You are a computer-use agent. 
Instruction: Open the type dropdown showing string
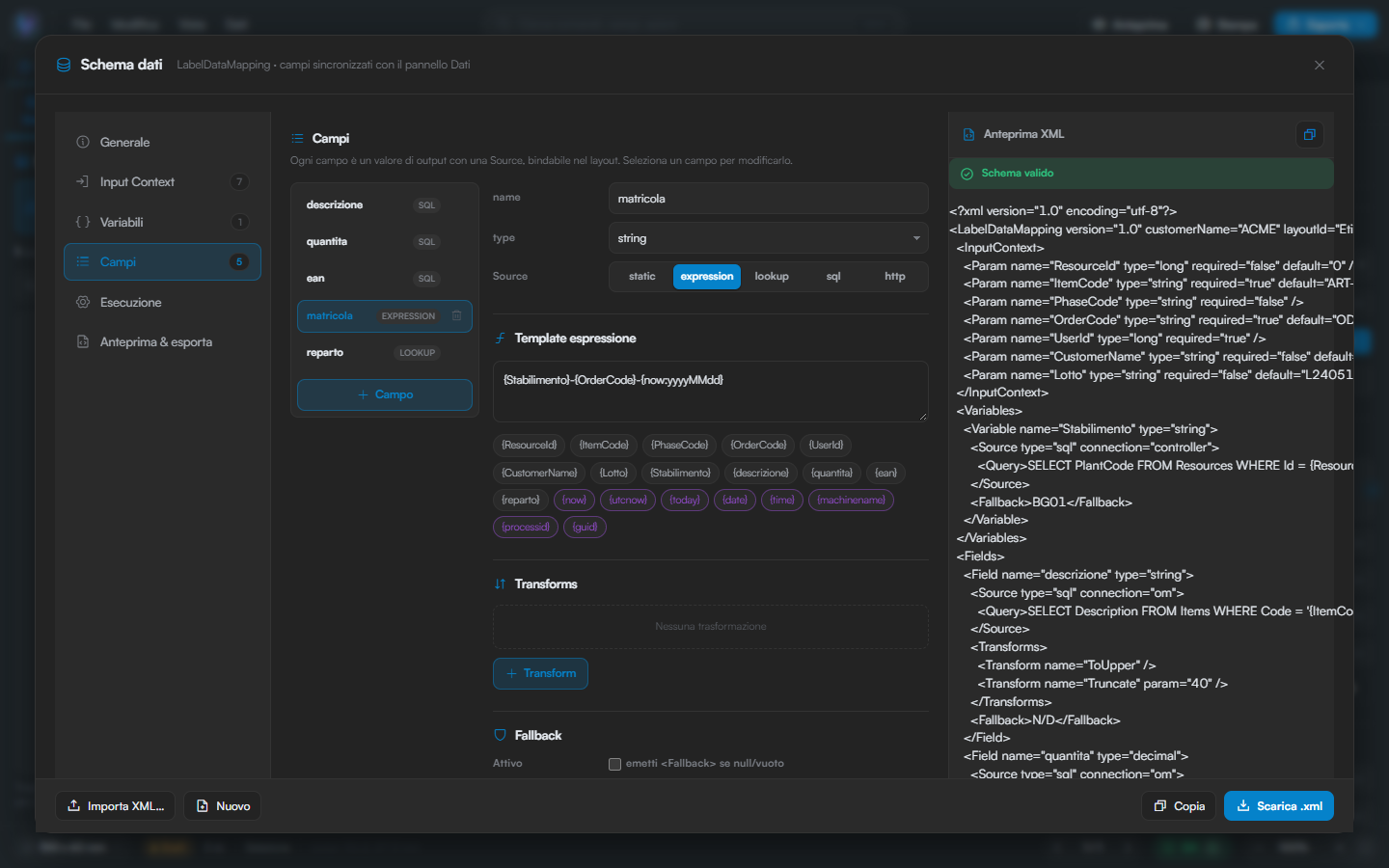point(769,238)
